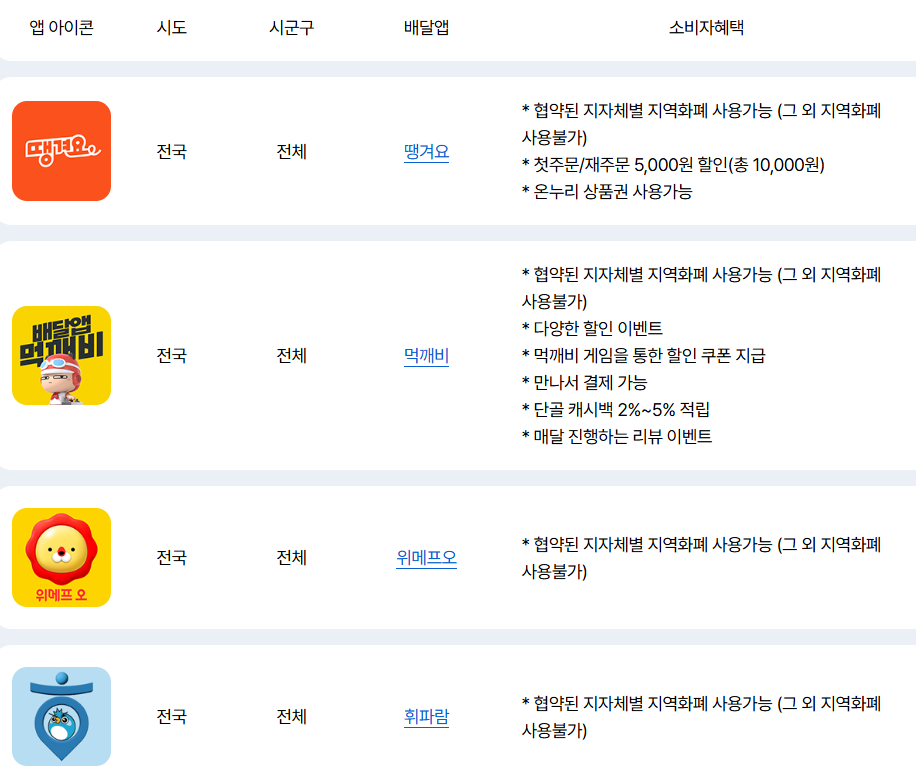The image size is (916, 781).
Task: Click the 시군구 column header
Action: click(292, 27)
